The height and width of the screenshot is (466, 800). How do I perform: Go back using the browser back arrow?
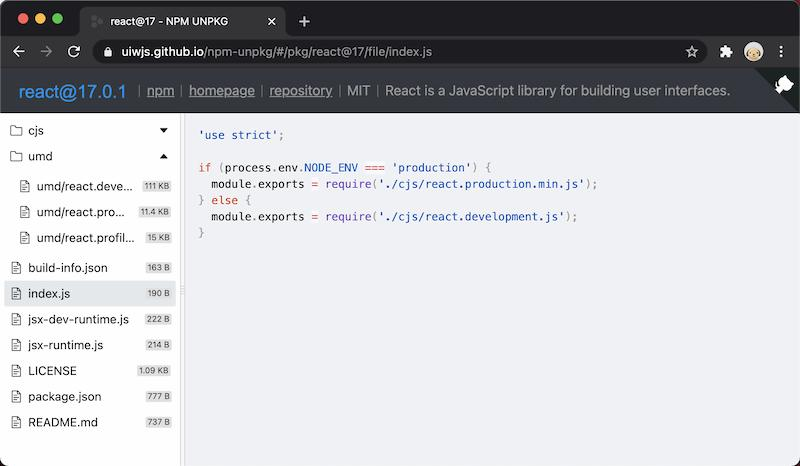[19, 52]
